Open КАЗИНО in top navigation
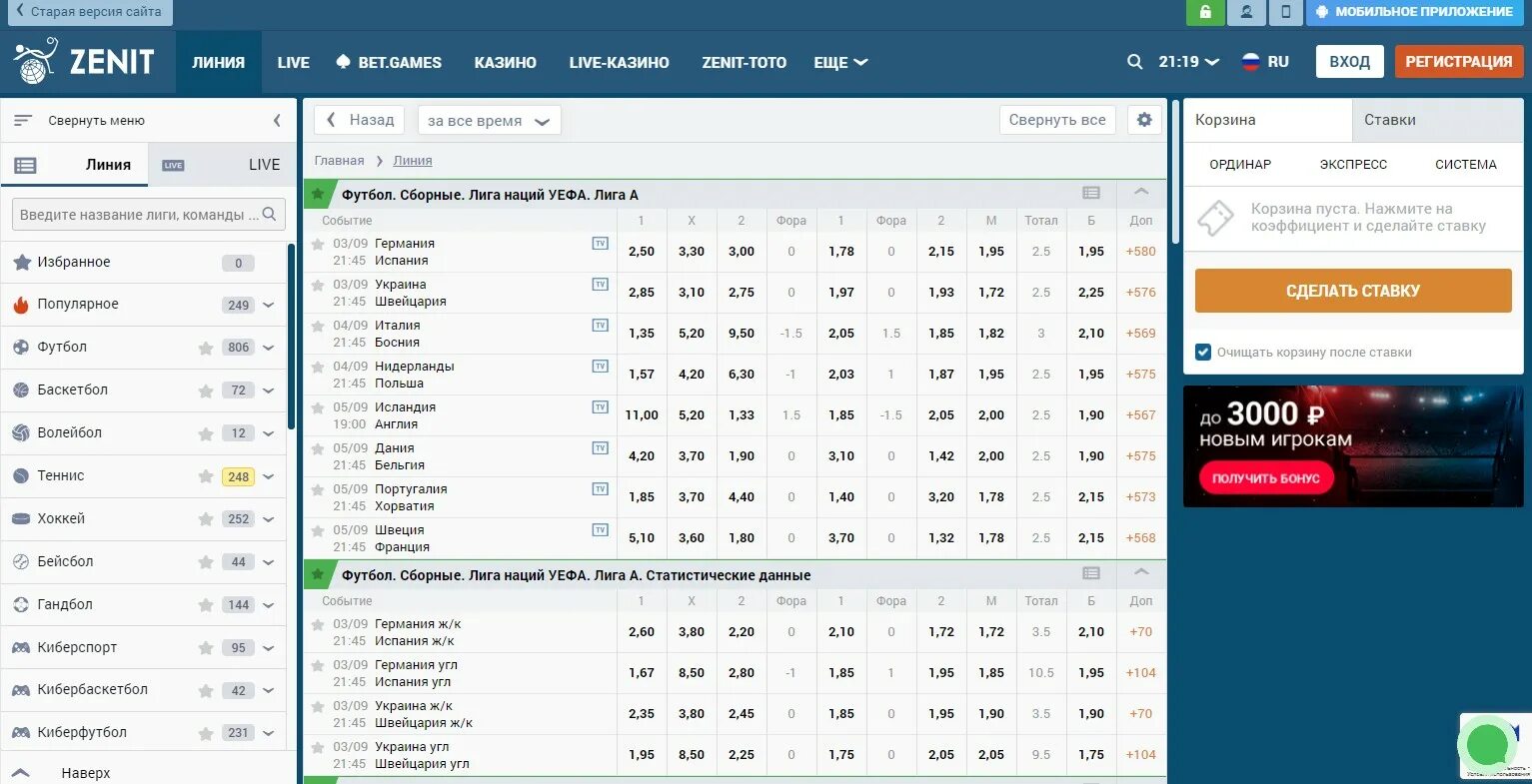 pyautogui.click(x=505, y=62)
